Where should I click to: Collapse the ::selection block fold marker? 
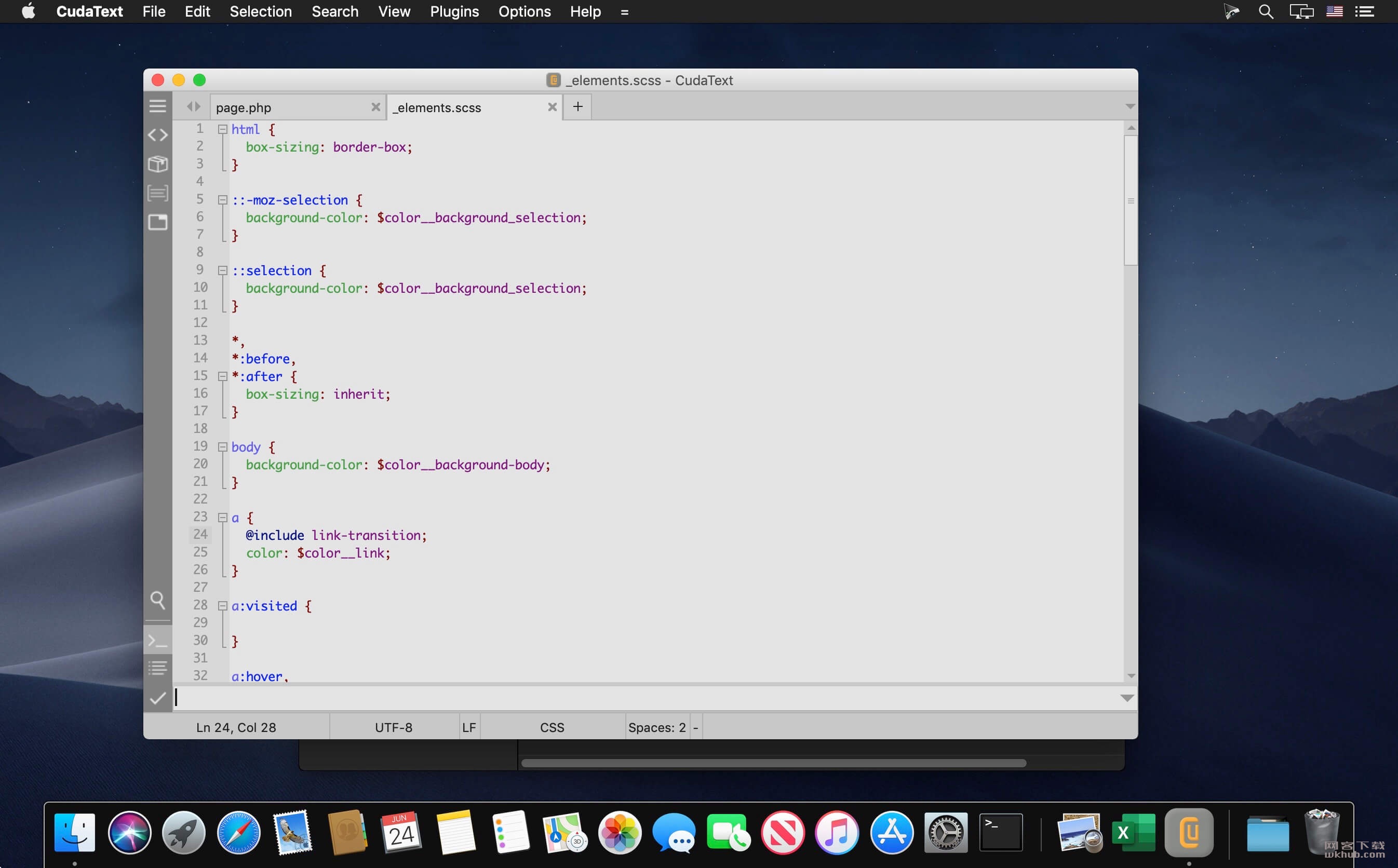(x=223, y=271)
